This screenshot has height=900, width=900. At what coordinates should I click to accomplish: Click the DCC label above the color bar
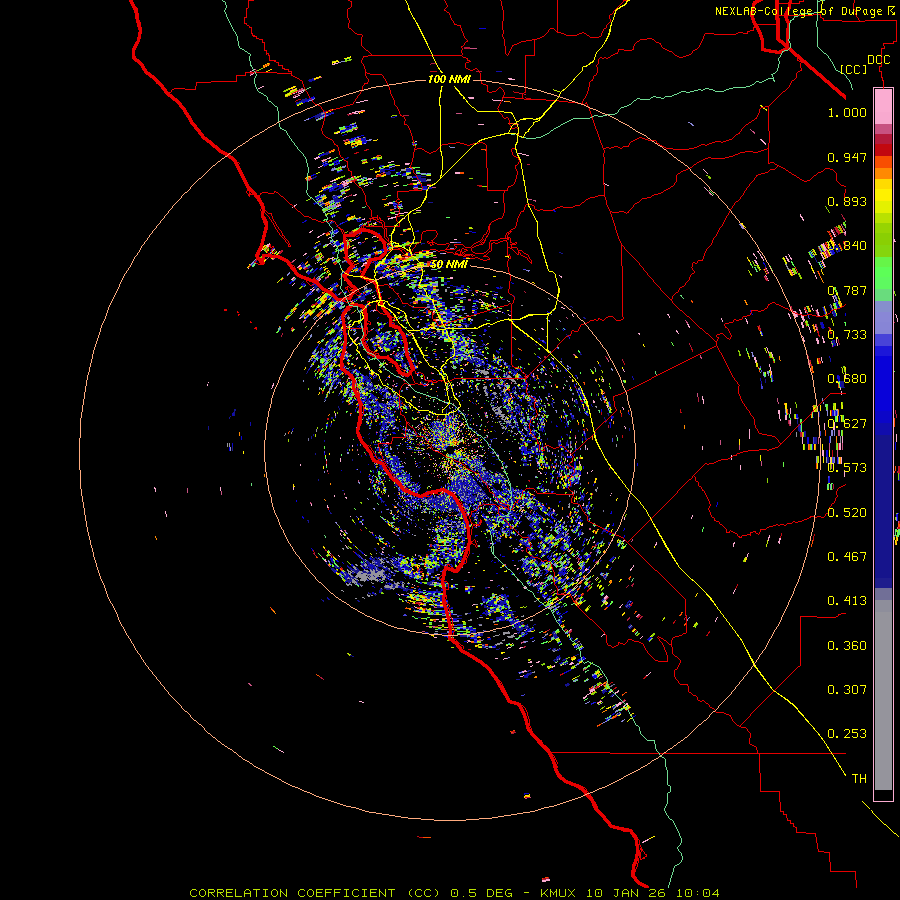point(878,60)
